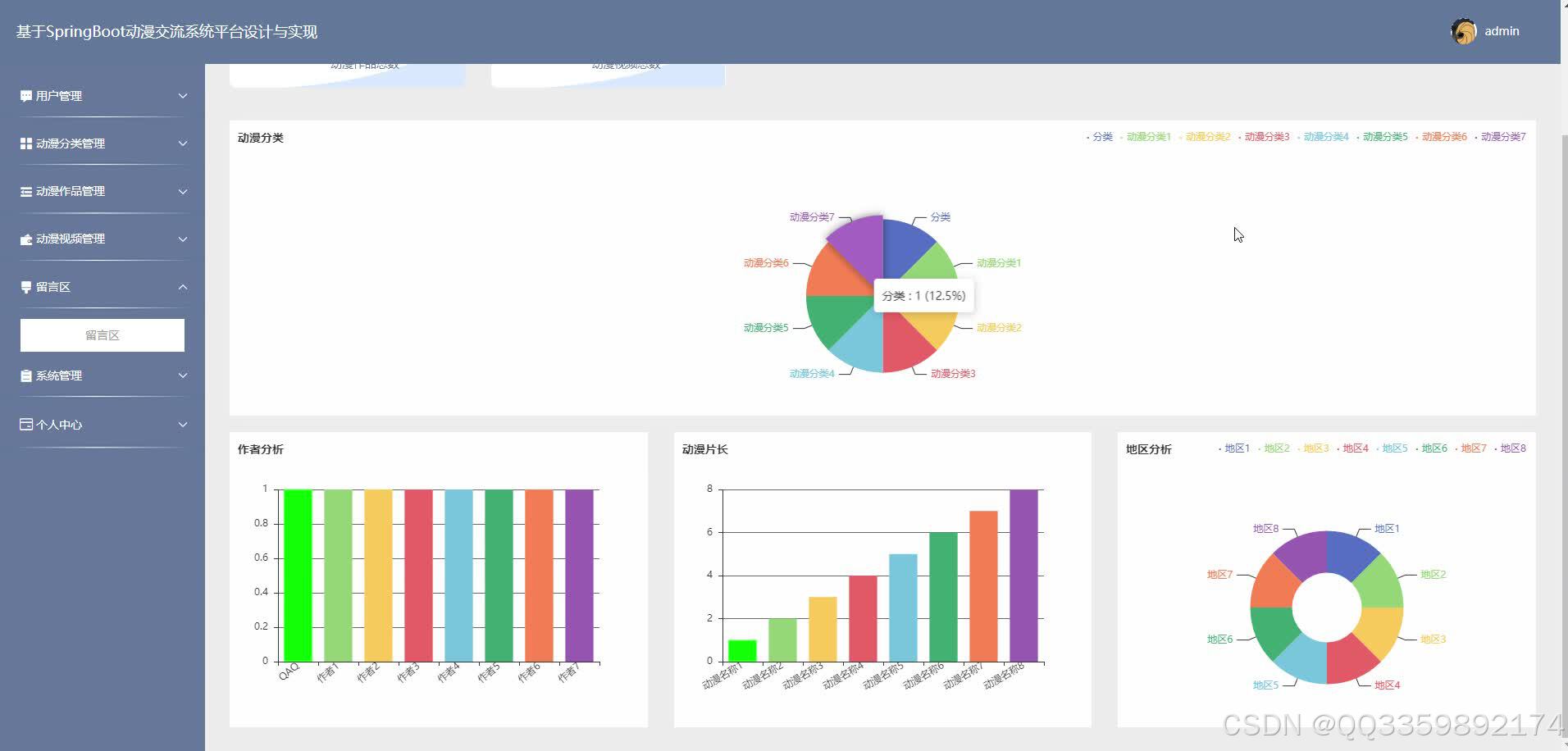
Task: Toggle 地区6 legend entry
Action: (x=1431, y=448)
